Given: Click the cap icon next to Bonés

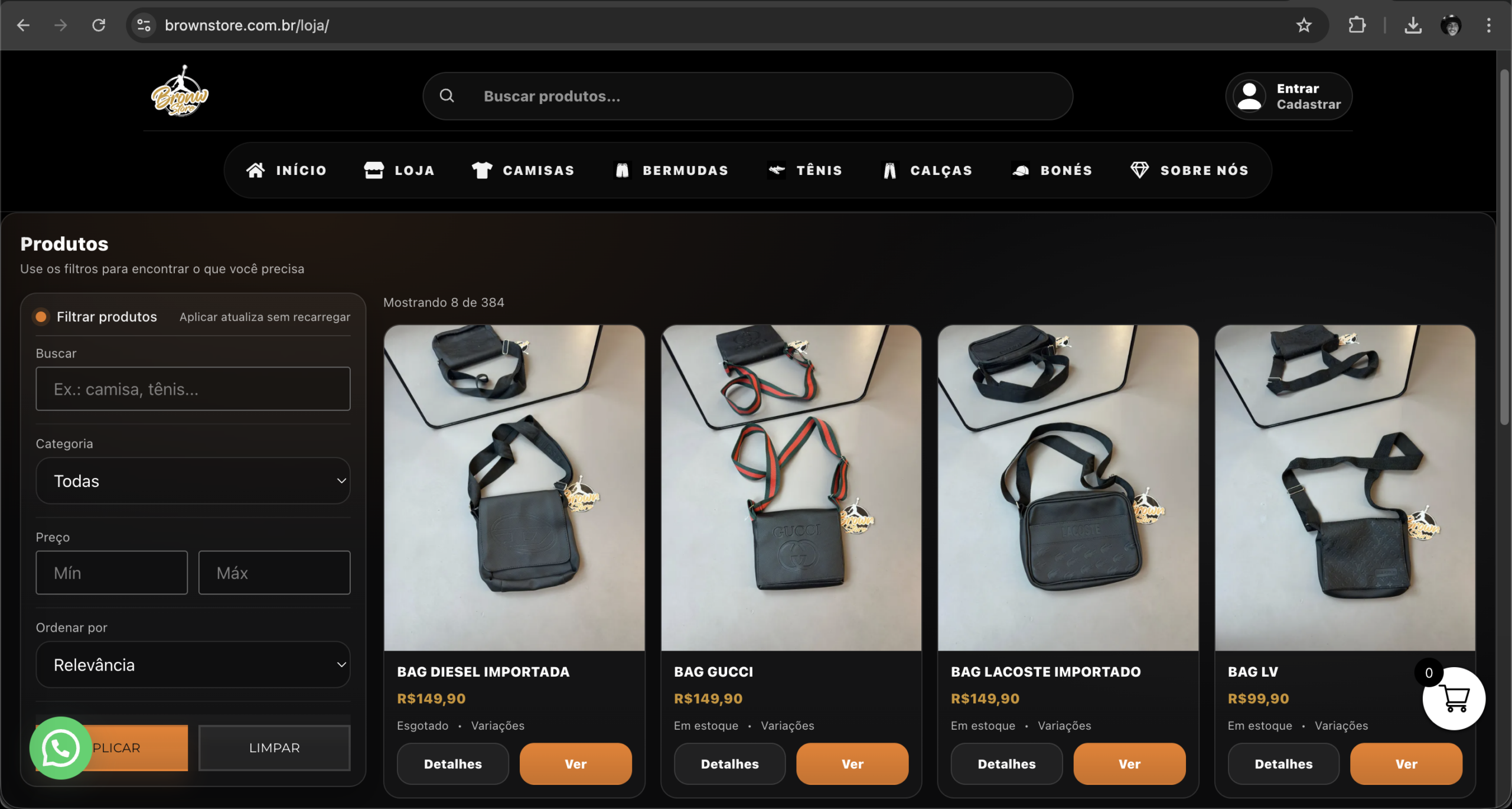Looking at the screenshot, I should click(1021, 170).
